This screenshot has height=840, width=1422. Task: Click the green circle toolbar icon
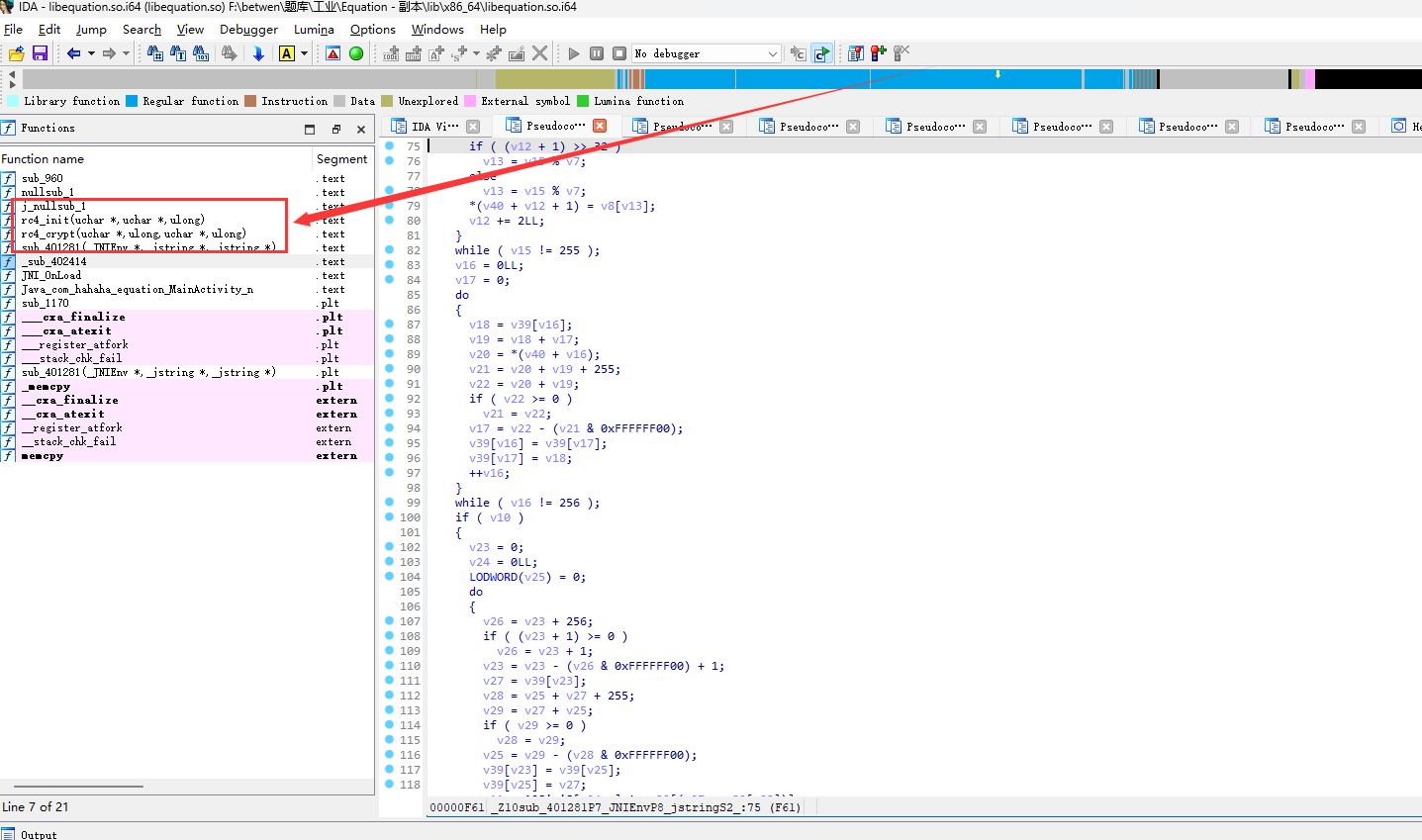pyautogui.click(x=356, y=53)
